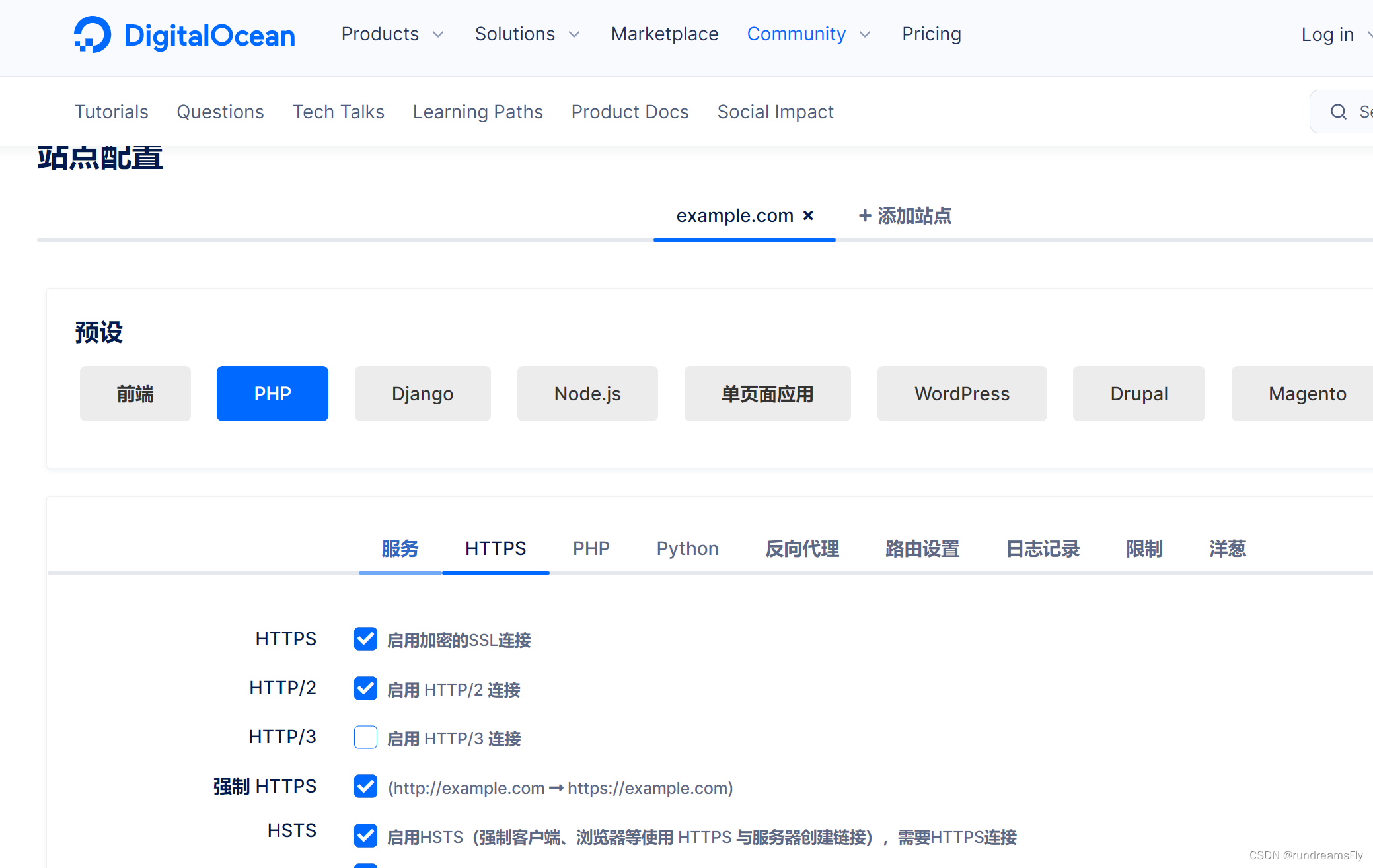Viewport: 1373px width, 868px height.
Task: Select the 前端 preset
Action: (x=135, y=394)
